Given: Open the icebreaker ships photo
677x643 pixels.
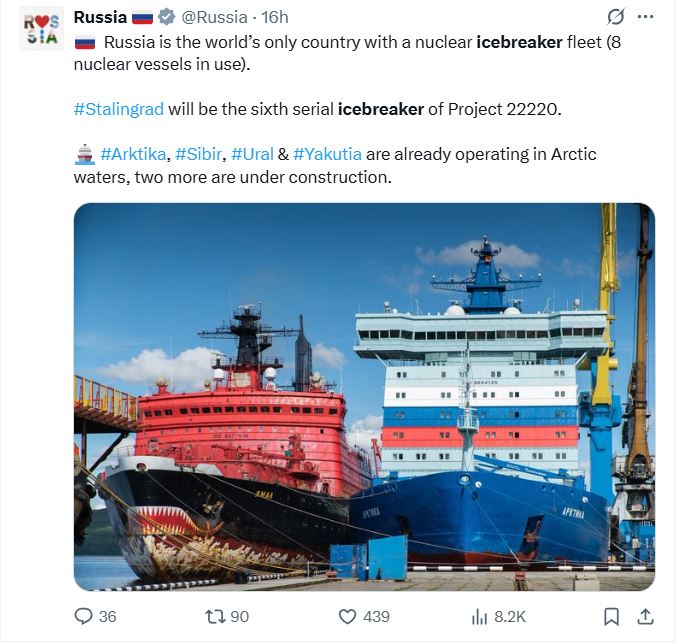Looking at the screenshot, I should coord(364,396).
